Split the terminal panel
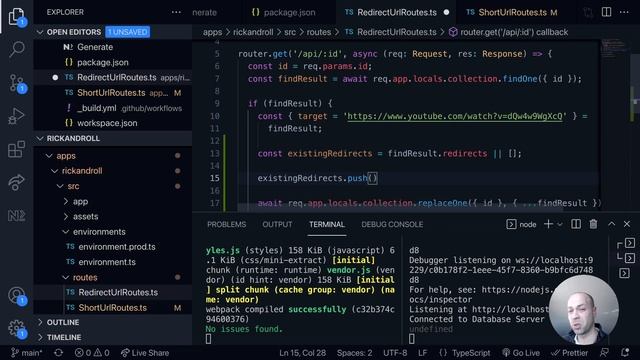The image size is (640, 360). click(576, 224)
